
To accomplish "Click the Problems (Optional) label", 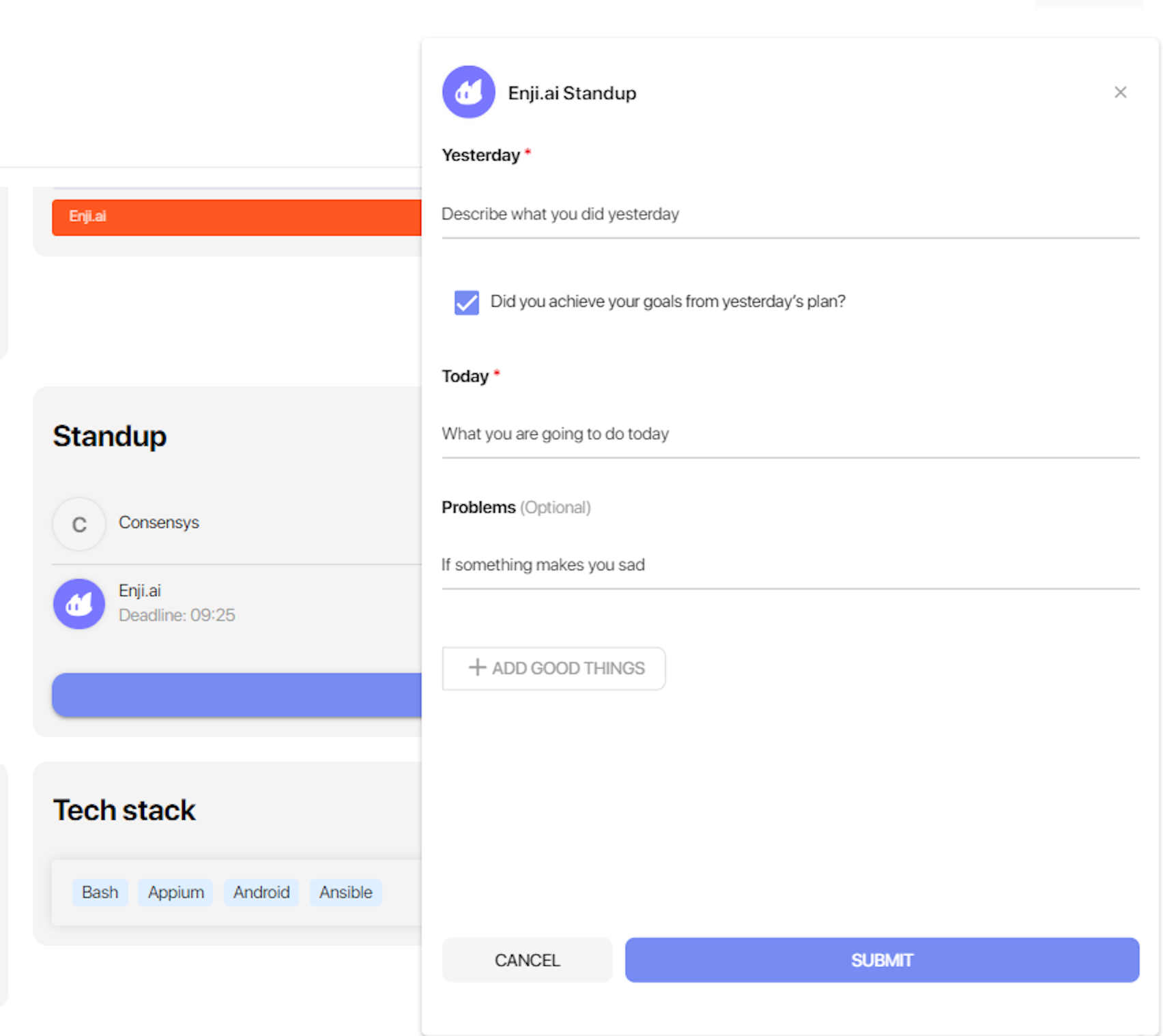I will (516, 507).
